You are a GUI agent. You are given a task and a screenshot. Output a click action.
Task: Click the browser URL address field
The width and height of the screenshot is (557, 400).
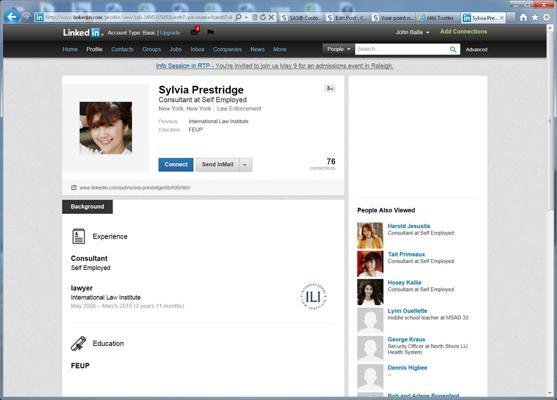(x=140, y=17)
